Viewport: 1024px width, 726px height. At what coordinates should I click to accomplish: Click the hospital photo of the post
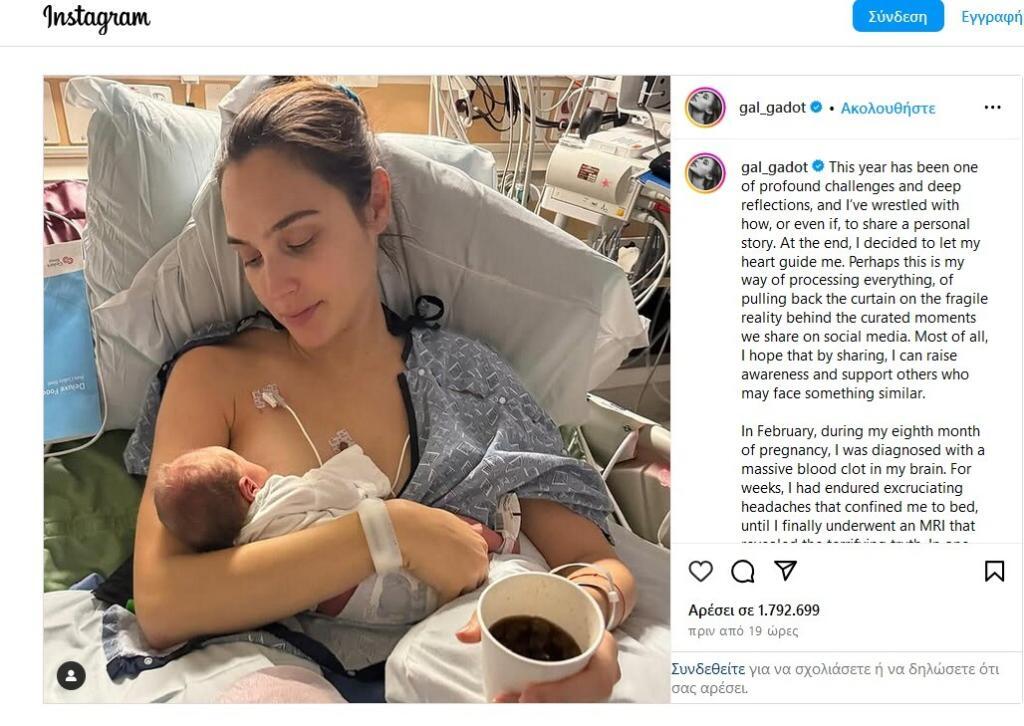[357, 389]
